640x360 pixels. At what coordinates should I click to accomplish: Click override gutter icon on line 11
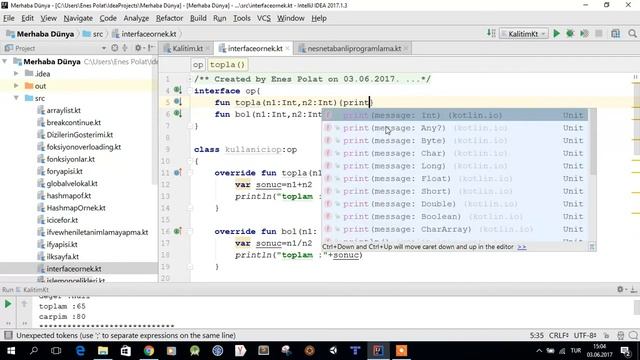tap(178, 172)
